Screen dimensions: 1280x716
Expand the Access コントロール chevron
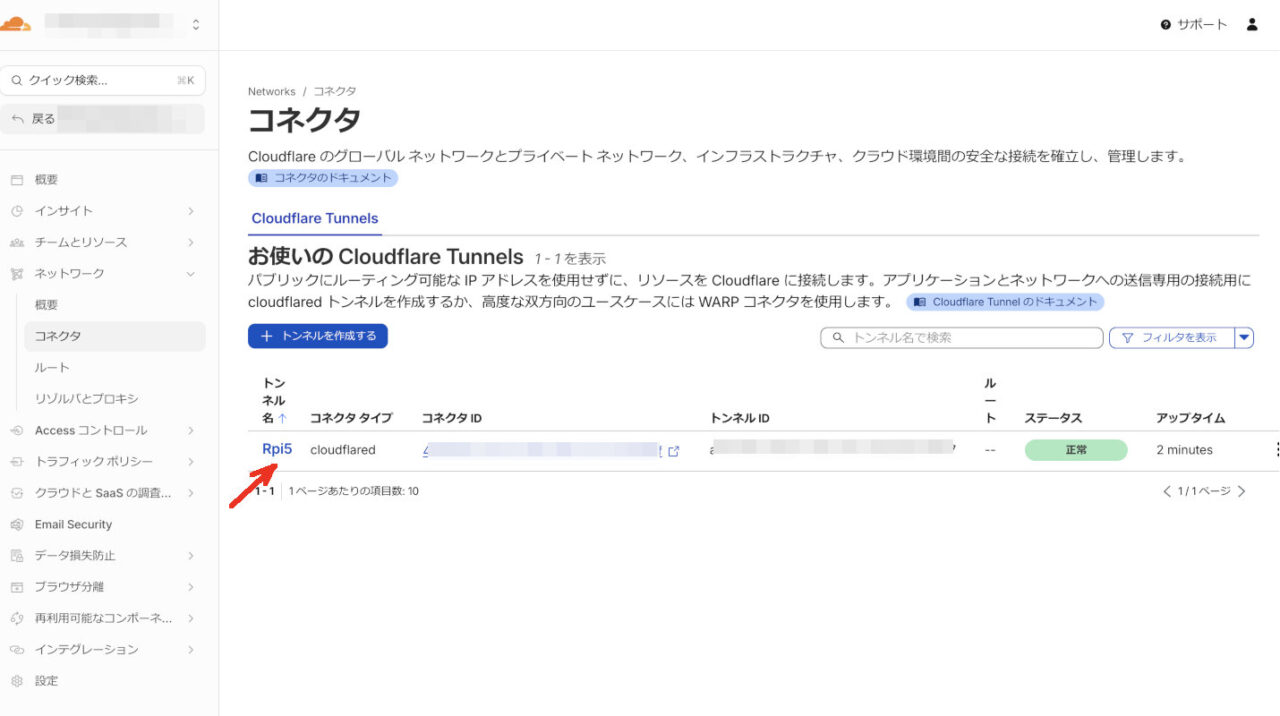191,430
